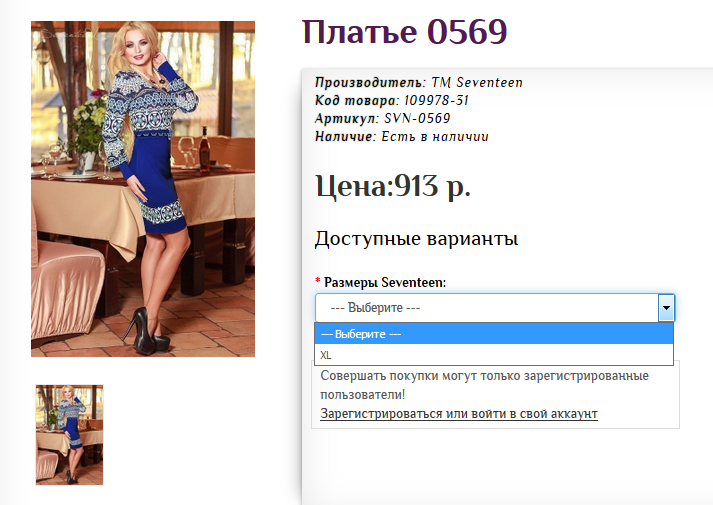Click the red required asterisk by Размеры

(318, 283)
